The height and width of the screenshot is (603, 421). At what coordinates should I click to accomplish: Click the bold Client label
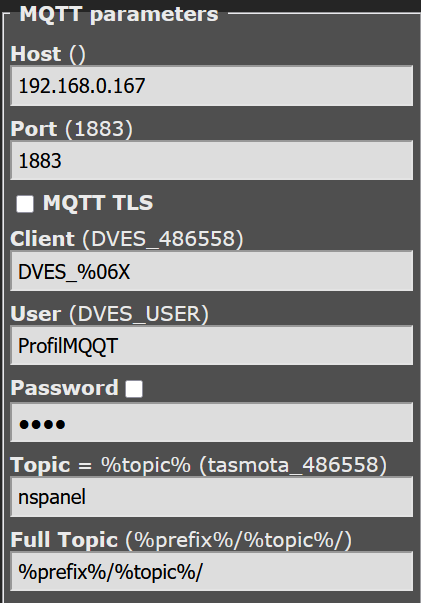(42, 239)
